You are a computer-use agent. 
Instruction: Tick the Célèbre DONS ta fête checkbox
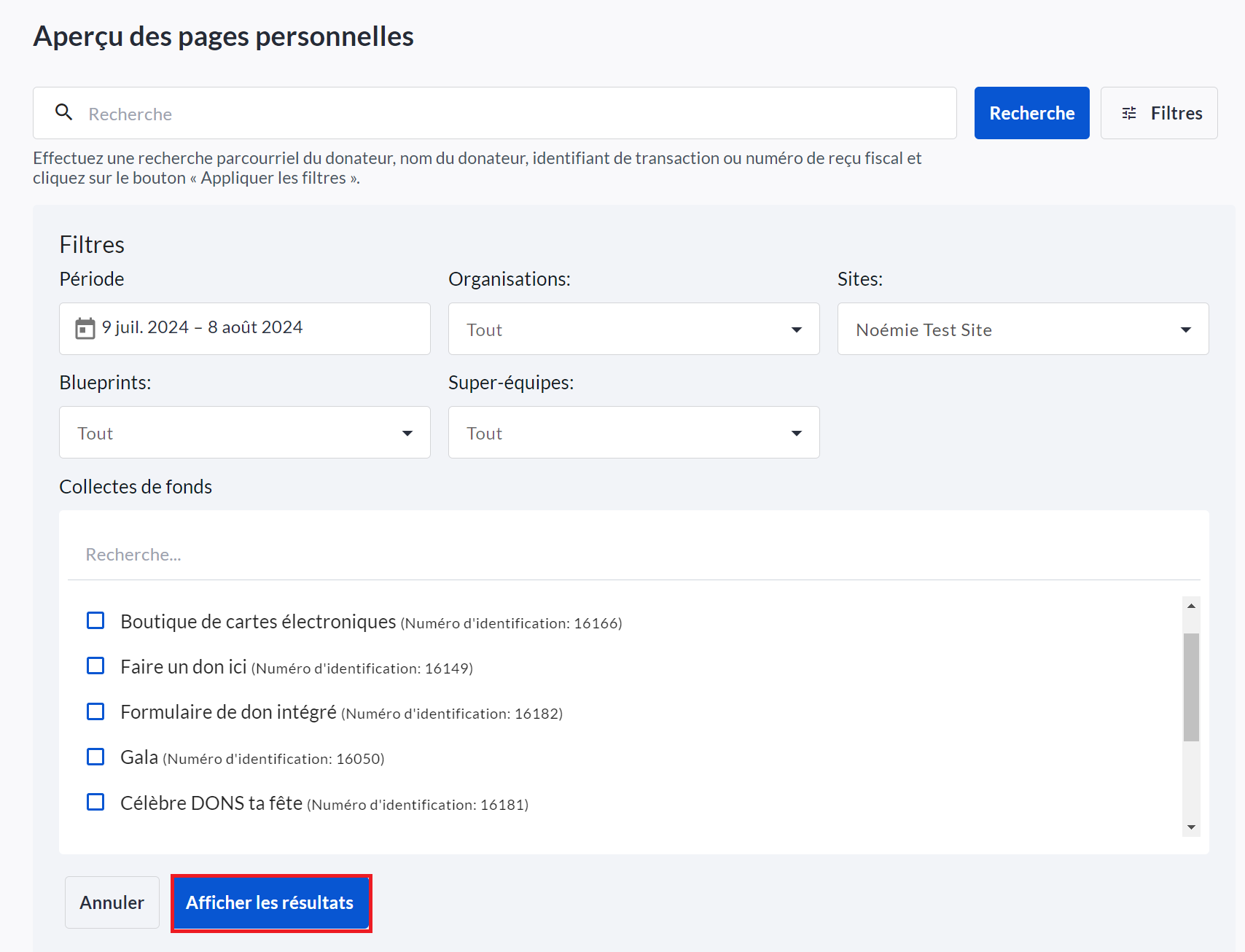tap(95, 802)
